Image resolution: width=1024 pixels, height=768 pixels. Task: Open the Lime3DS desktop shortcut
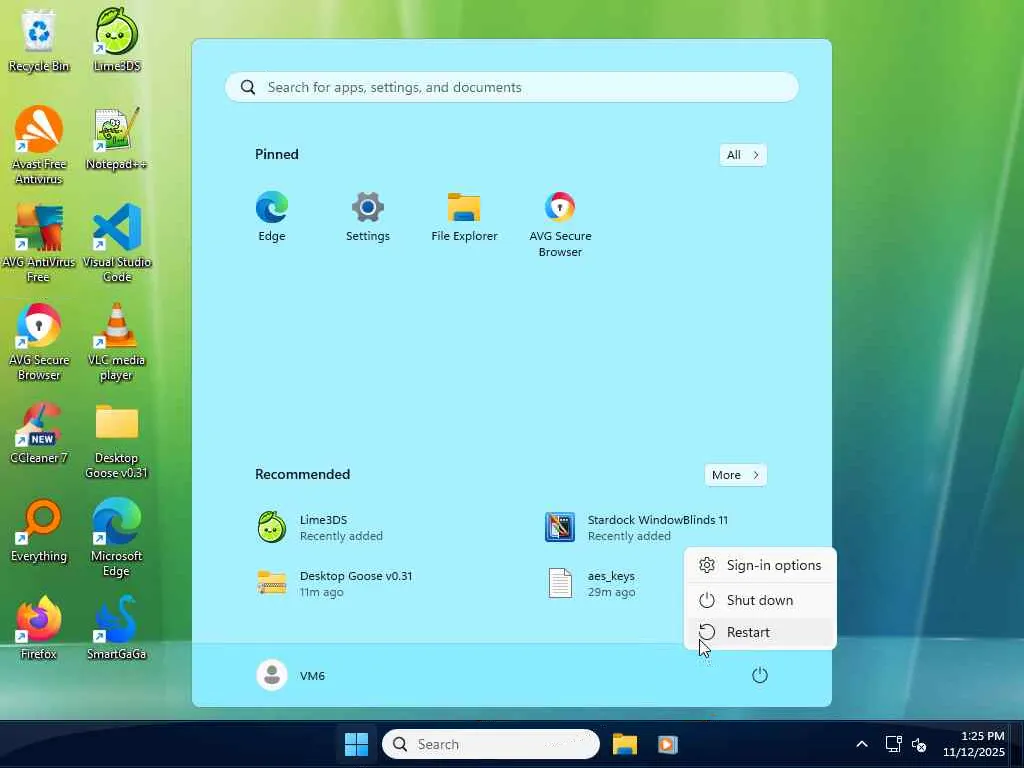[x=116, y=40]
